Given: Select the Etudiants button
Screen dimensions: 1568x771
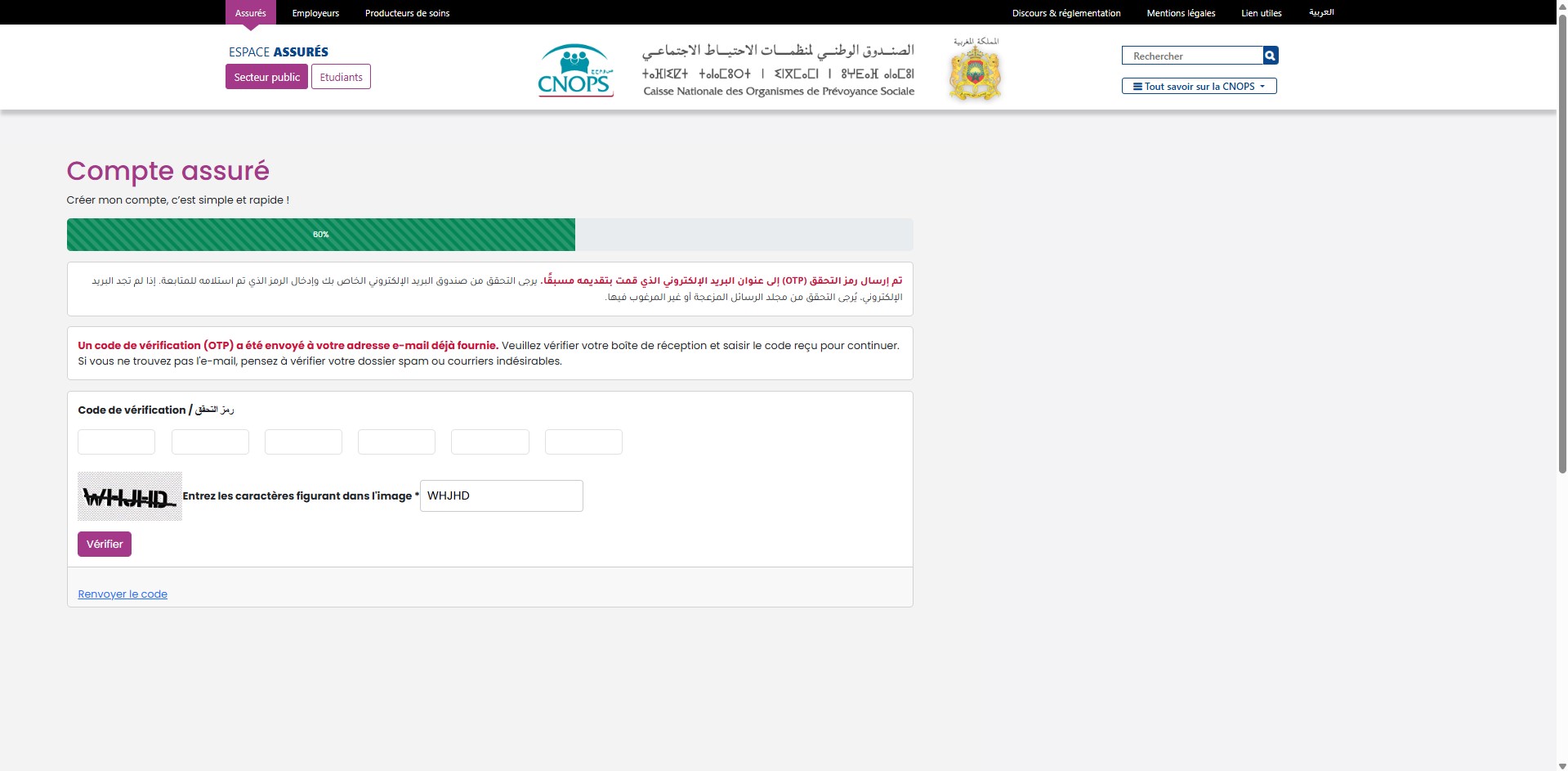Looking at the screenshot, I should coord(341,77).
